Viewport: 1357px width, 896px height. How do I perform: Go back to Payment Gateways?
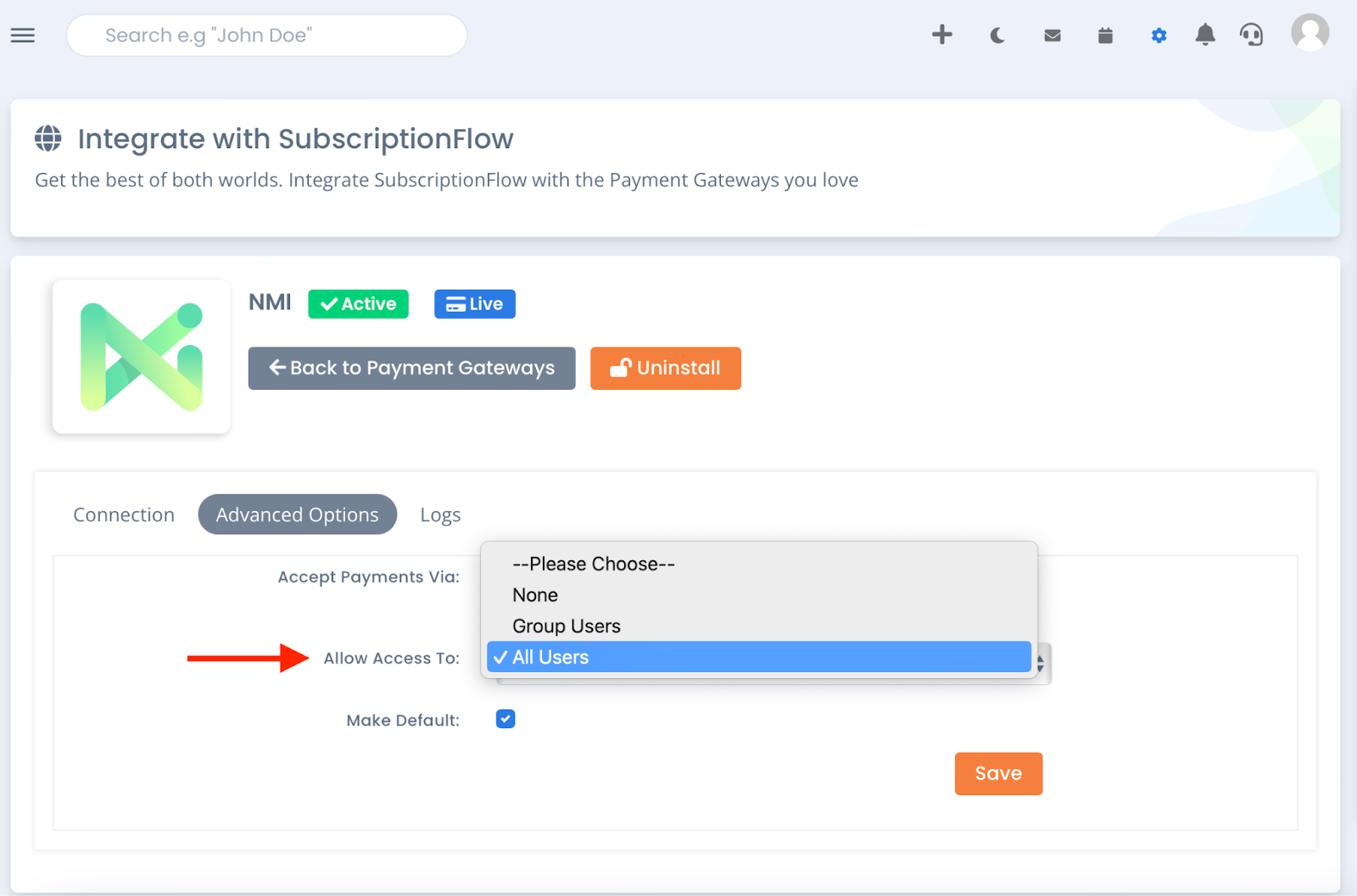point(411,368)
